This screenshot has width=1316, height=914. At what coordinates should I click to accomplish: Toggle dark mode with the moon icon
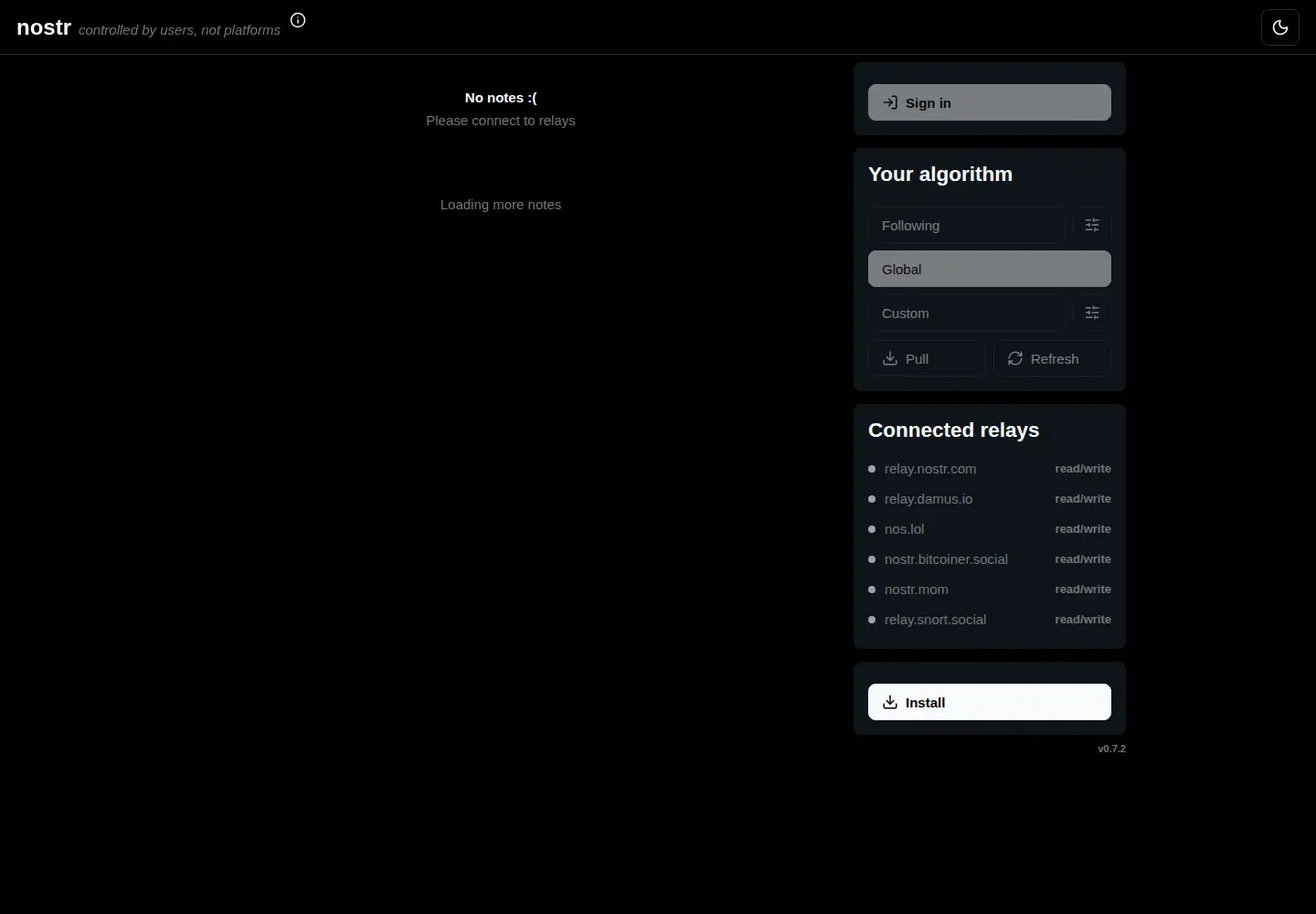click(1280, 27)
